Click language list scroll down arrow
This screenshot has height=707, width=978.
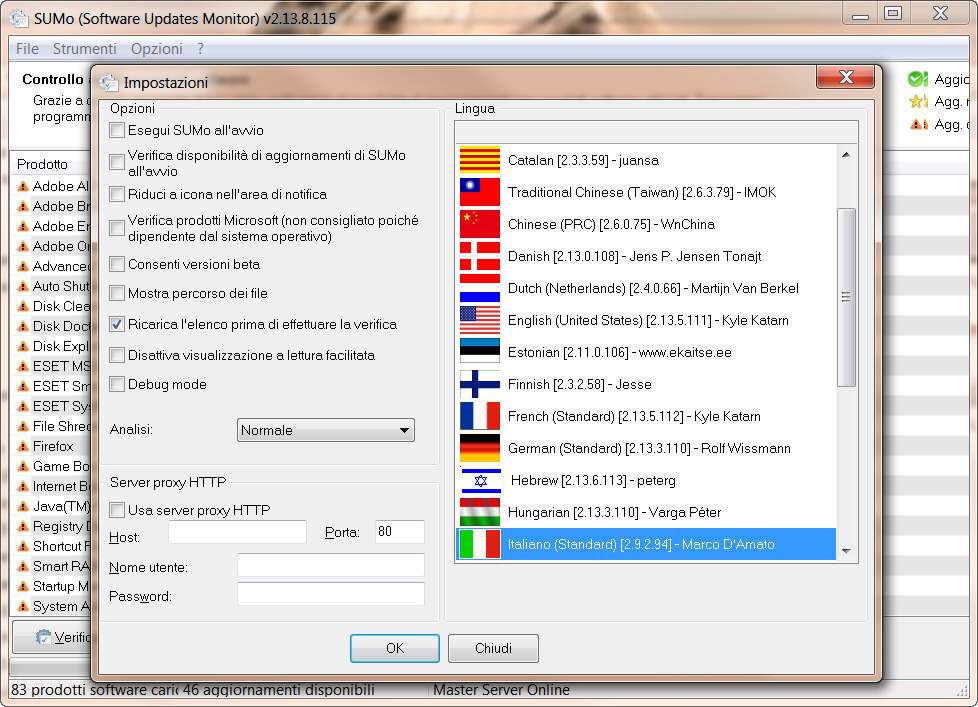(x=846, y=551)
